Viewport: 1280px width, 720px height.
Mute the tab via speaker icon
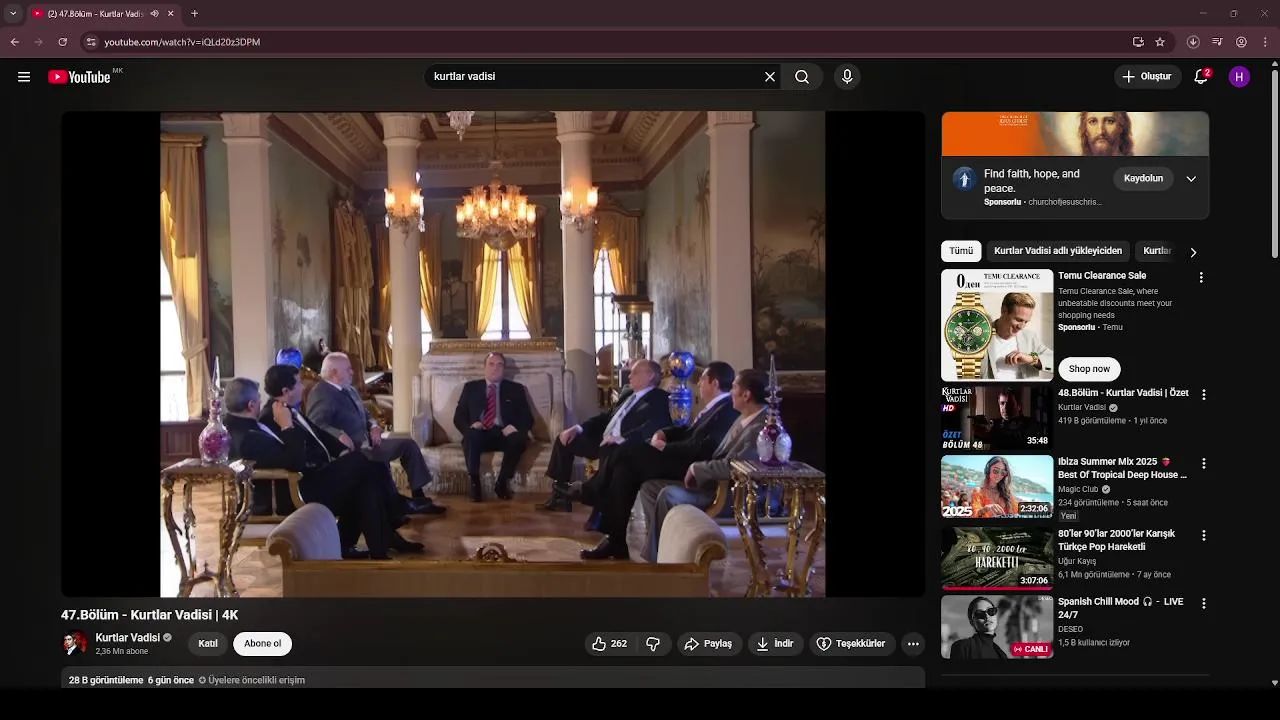pyautogui.click(x=154, y=14)
